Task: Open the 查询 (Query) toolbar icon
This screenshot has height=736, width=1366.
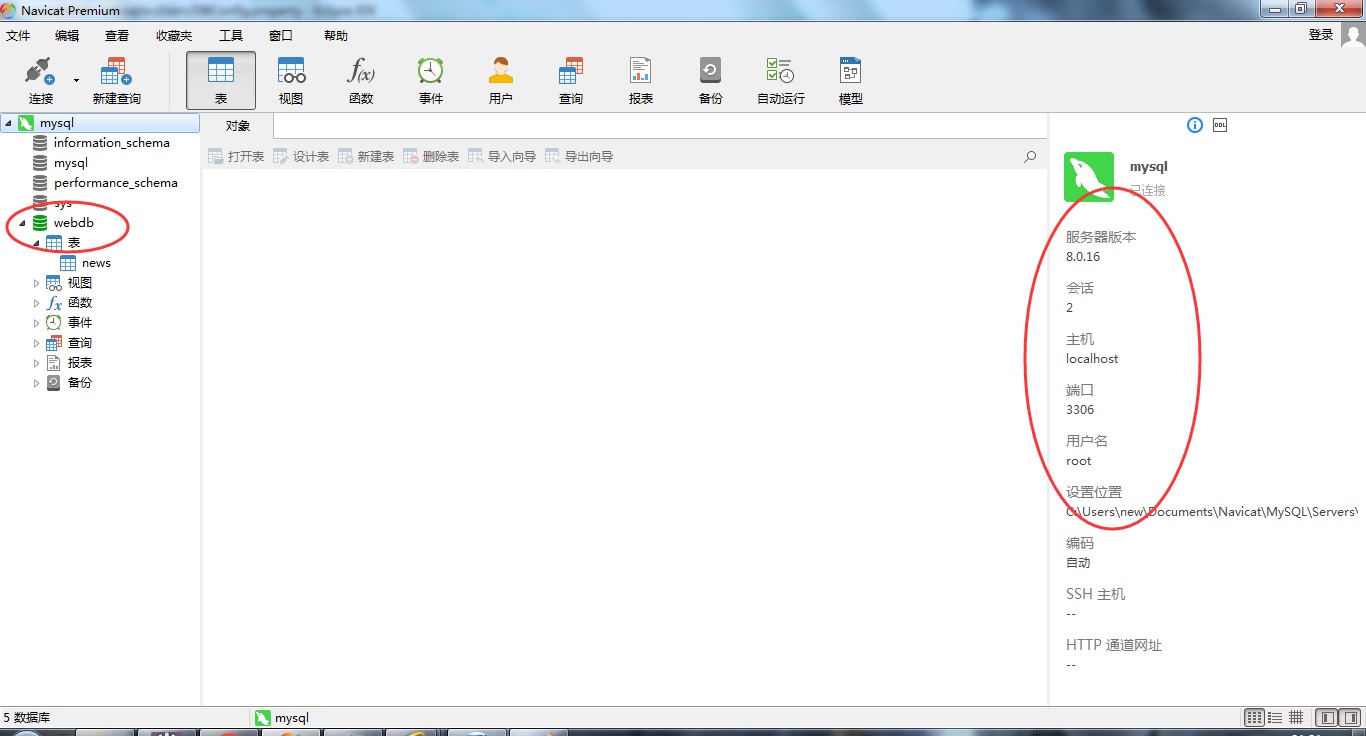Action: click(x=571, y=81)
